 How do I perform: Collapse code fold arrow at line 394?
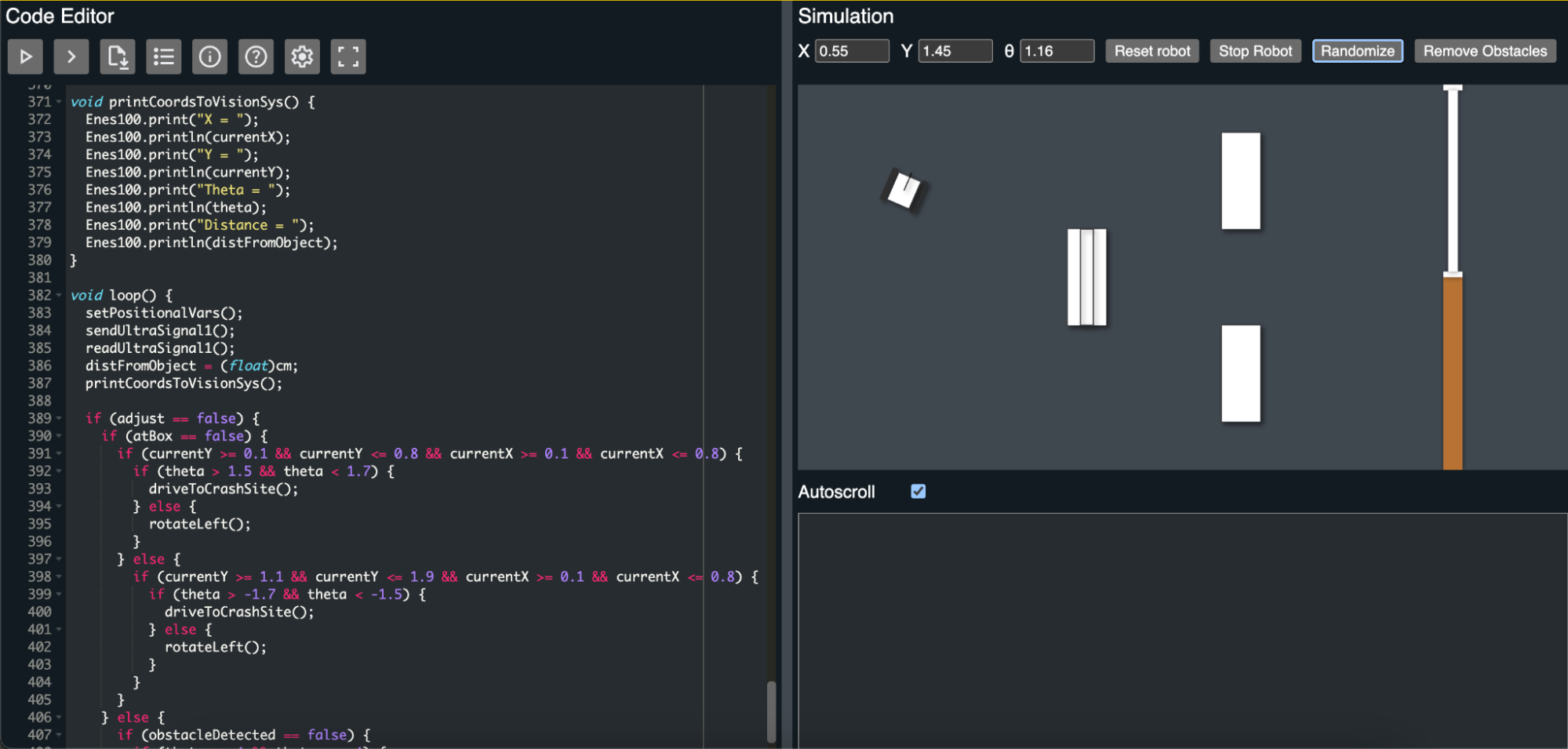tap(59, 507)
